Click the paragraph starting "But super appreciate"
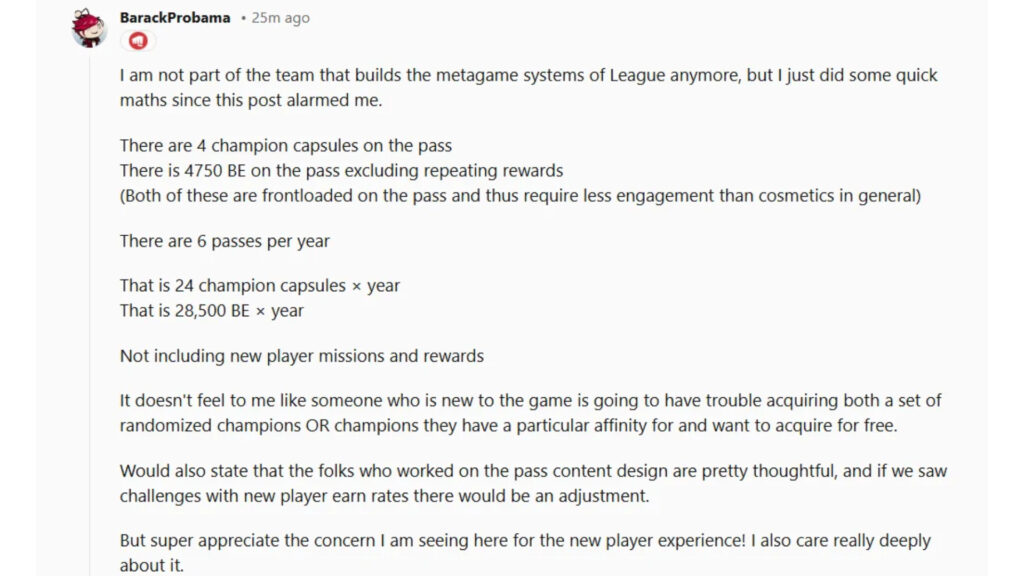The height and width of the screenshot is (576, 1024). [x=525, y=540]
